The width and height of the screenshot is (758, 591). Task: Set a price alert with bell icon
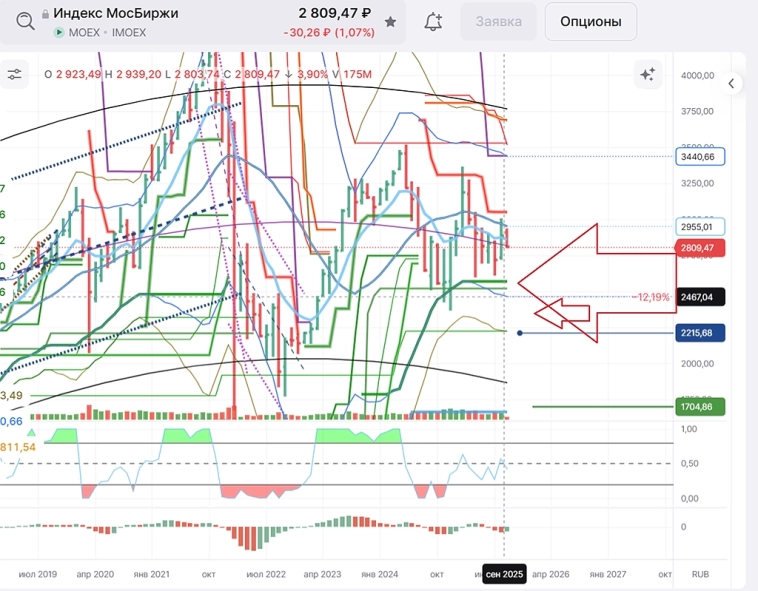[433, 22]
